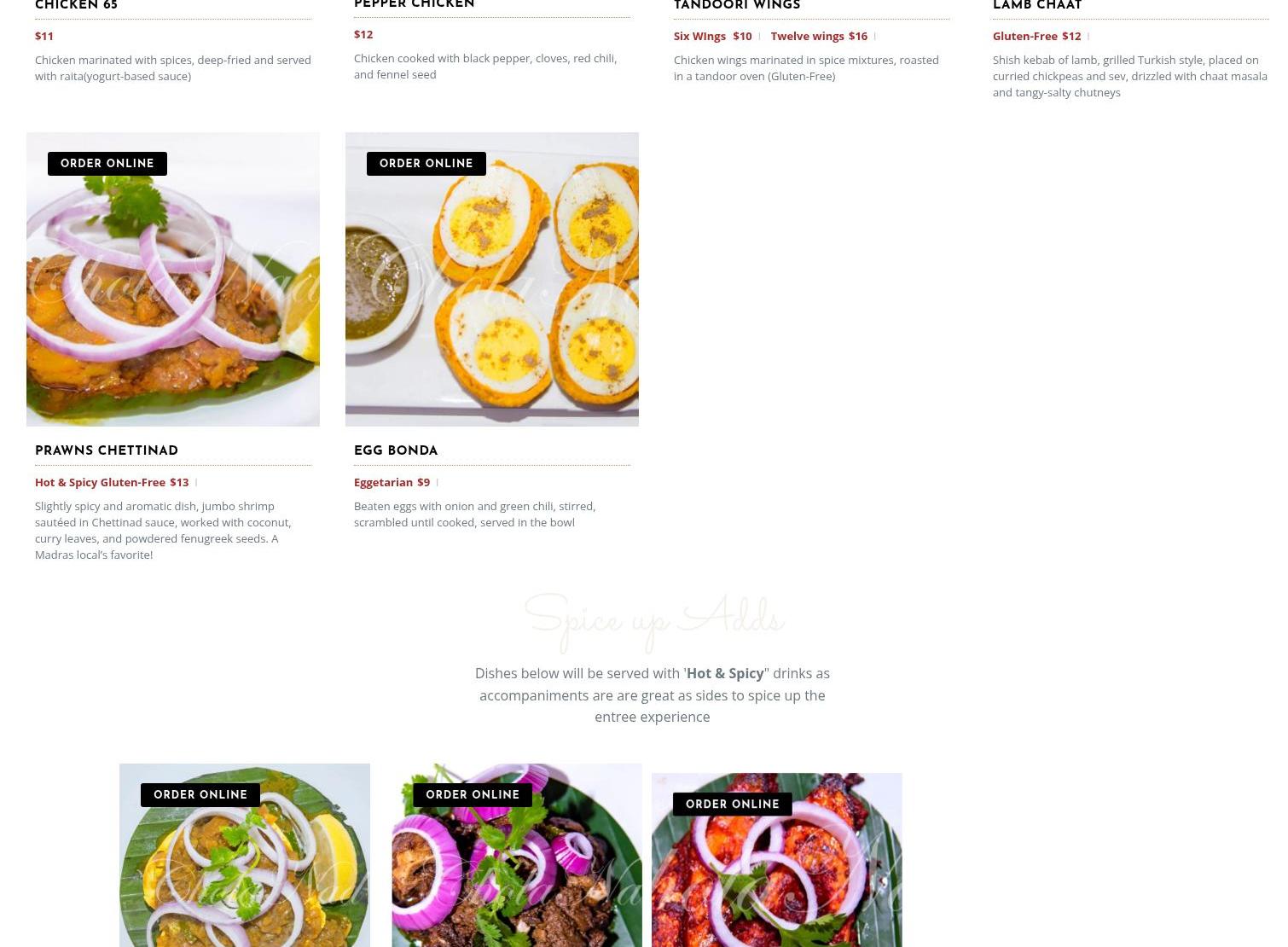The image size is (1288, 947).
Task: Click Order Online on Egg Bonda photo
Action: [426, 164]
